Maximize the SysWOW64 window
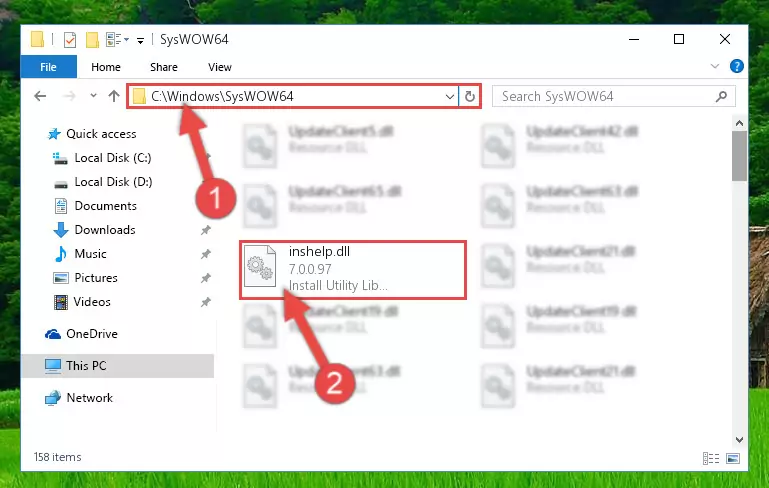Screen dimensions: 769x488 click(679, 39)
